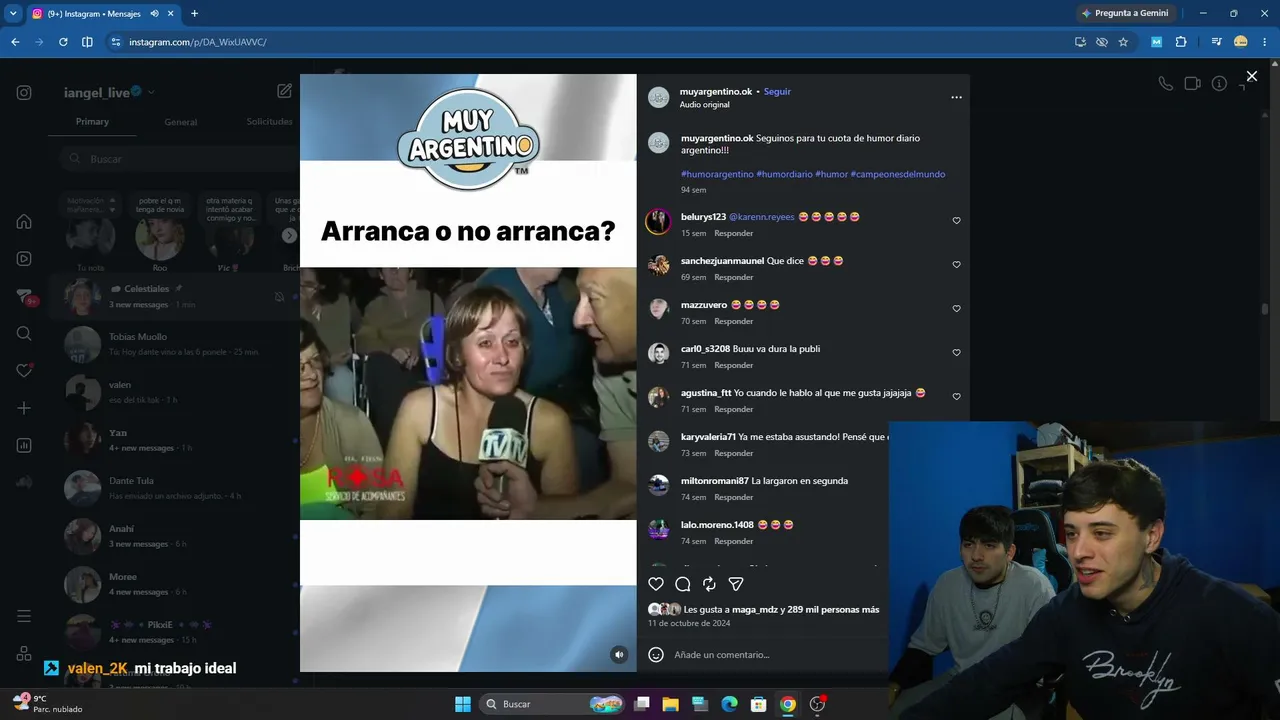Image resolution: width=1280 pixels, height=720 pixels.
Task: Follow muyargentino.ok with Seguir
Action: (777, 92)
